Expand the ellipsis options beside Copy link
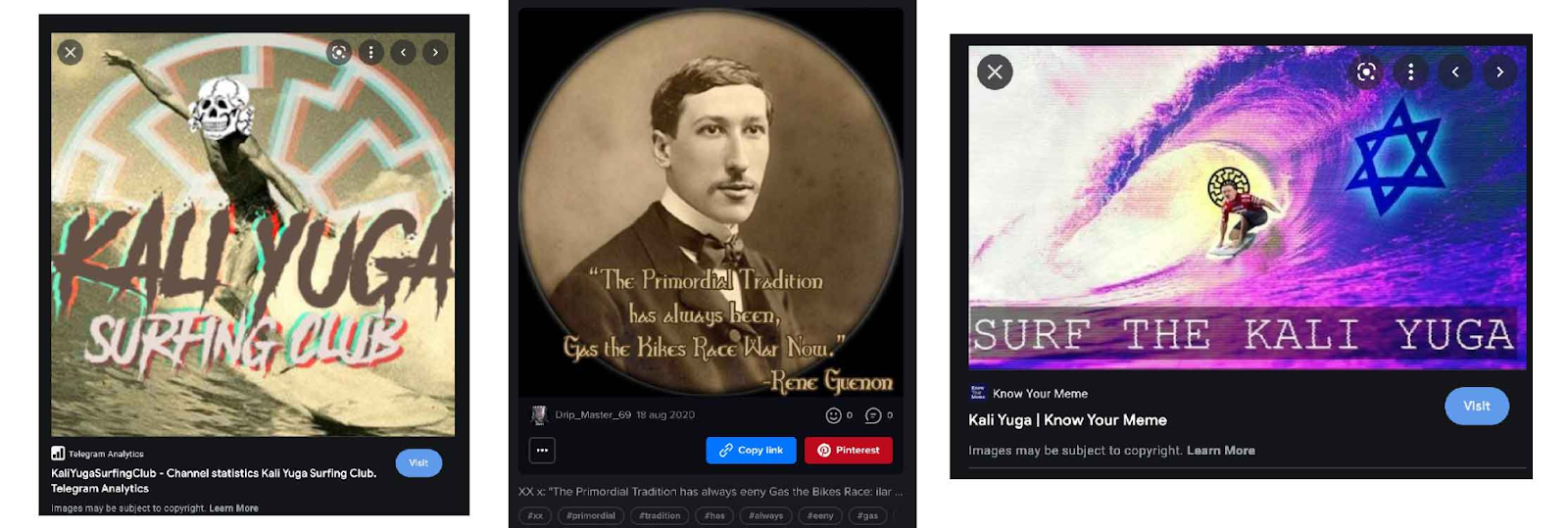This screenshot has width=1568, height=528. [x=542, y=451]
